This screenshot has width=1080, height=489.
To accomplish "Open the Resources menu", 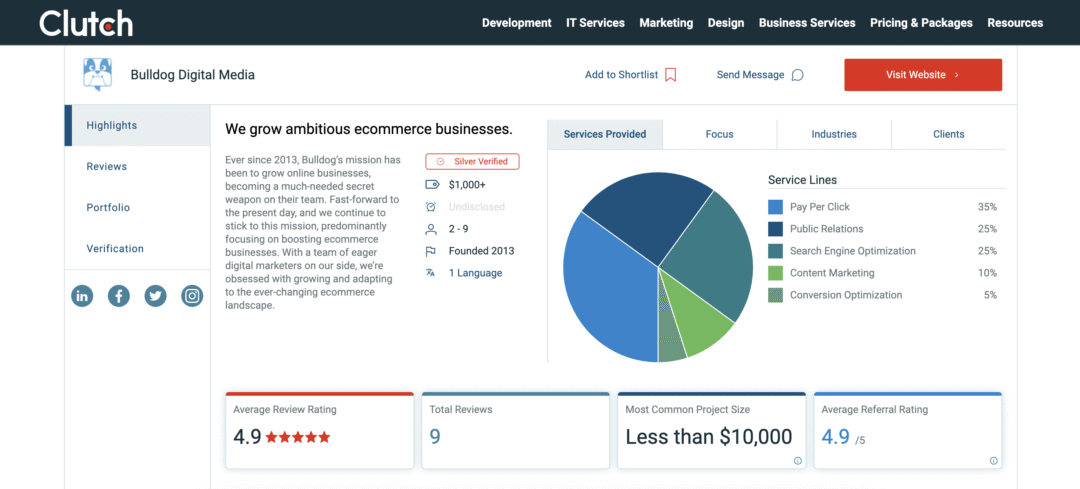I will [1015, 23].
